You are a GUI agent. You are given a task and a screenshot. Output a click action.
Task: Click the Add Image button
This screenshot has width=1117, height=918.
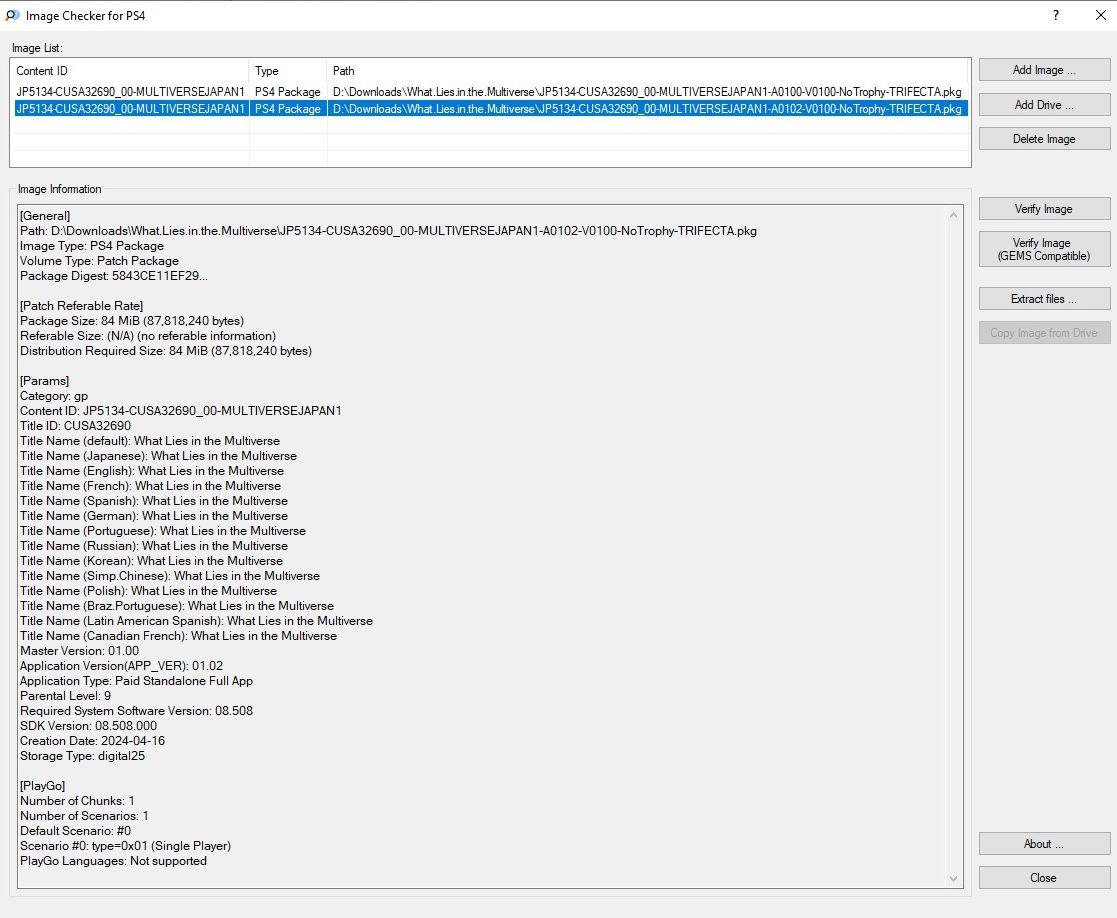pyautogui.click(x=1044, y=70)
